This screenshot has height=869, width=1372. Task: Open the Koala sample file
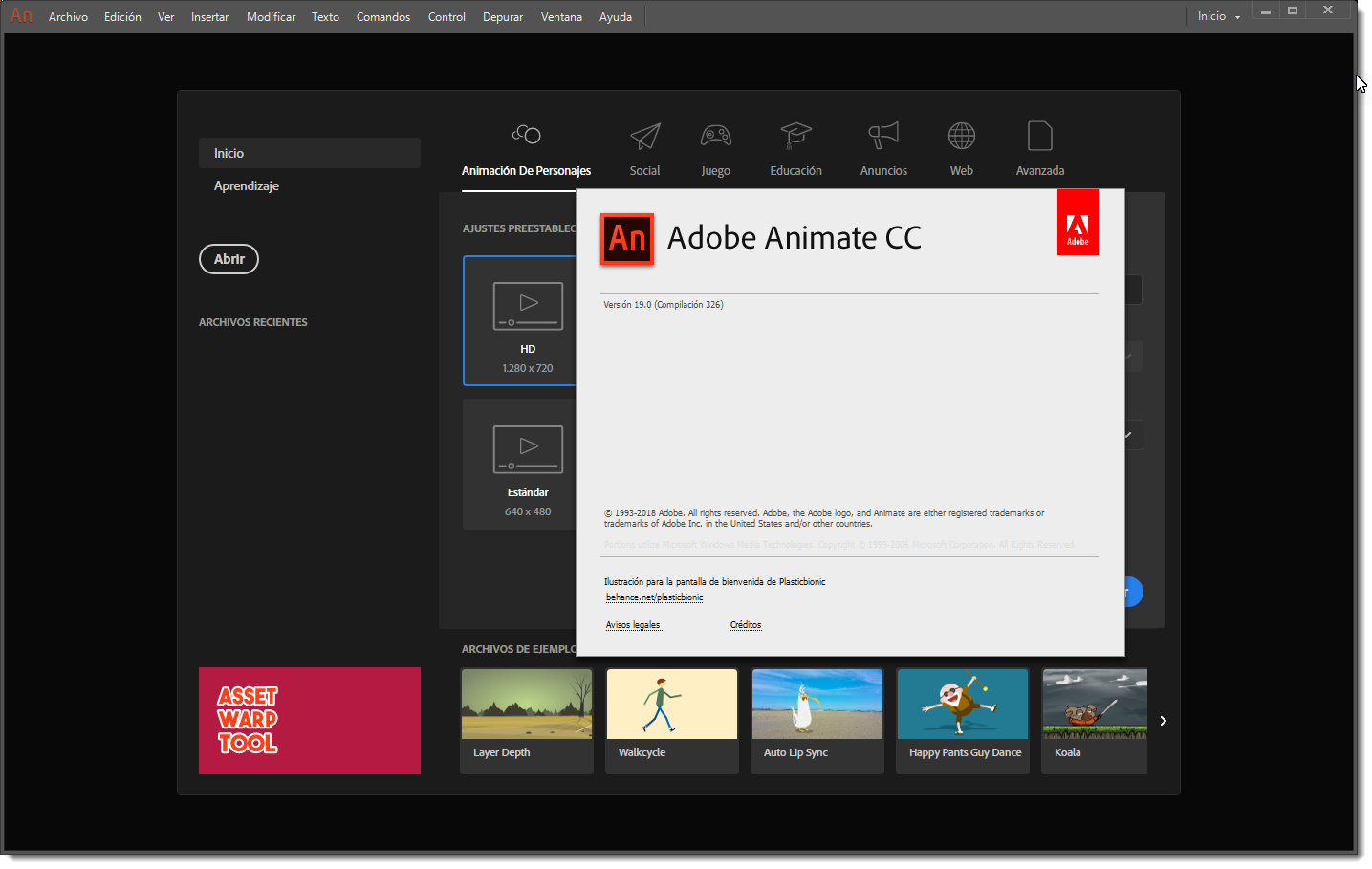(1095, 721)
